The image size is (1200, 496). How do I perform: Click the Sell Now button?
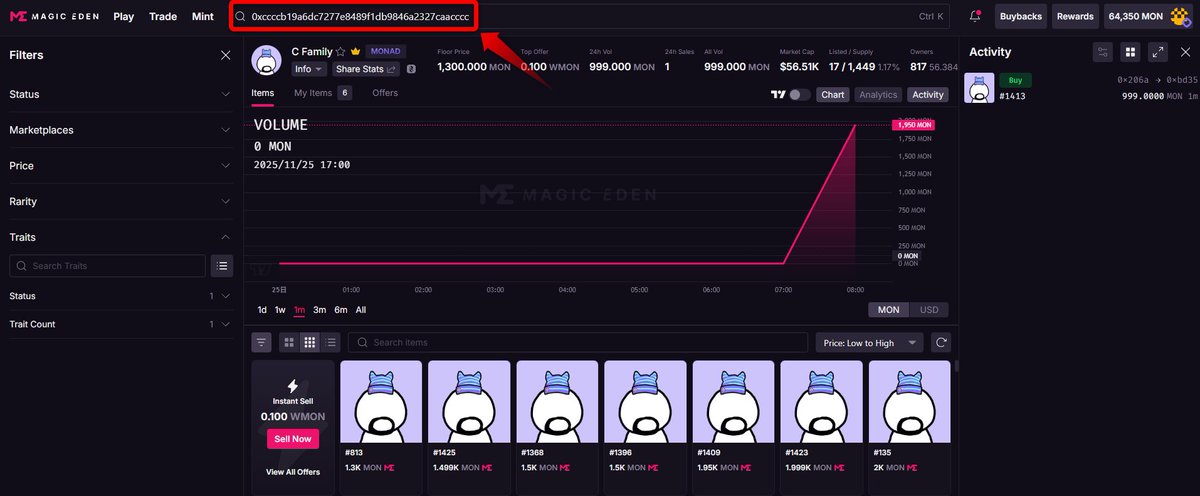[x=293, y=439]
